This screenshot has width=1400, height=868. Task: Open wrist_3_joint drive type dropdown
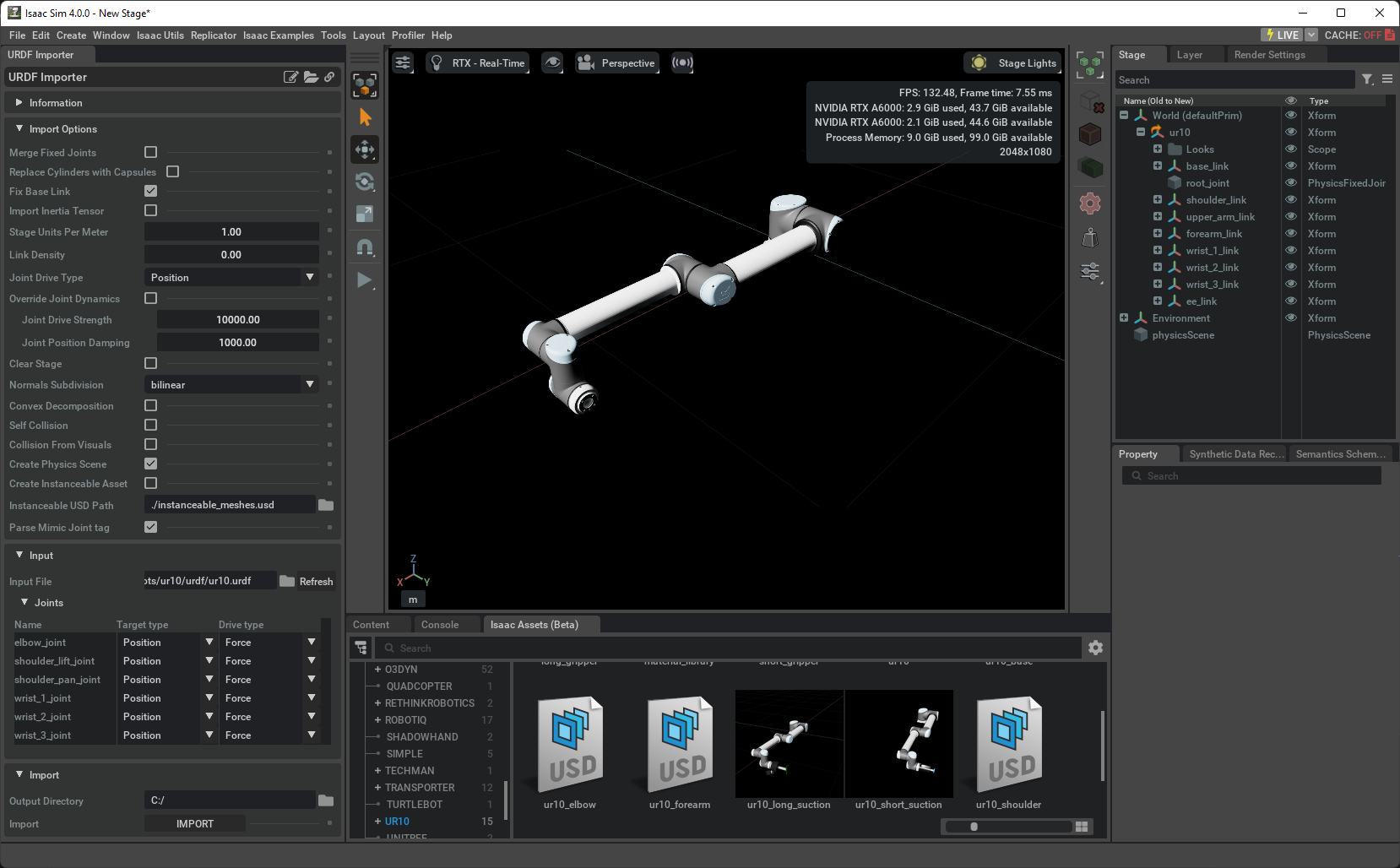pyautogui.click(x=269, y=735)
